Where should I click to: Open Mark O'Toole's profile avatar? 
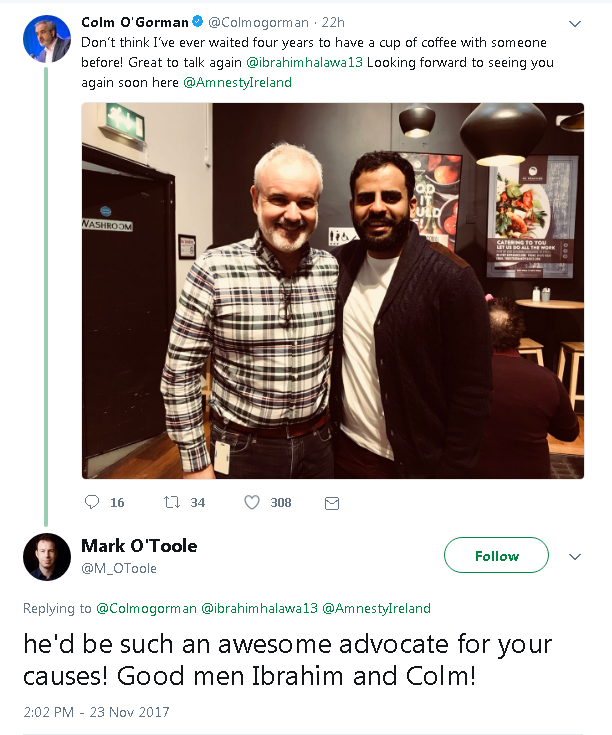pyautogui.click(x=46, y=557)
